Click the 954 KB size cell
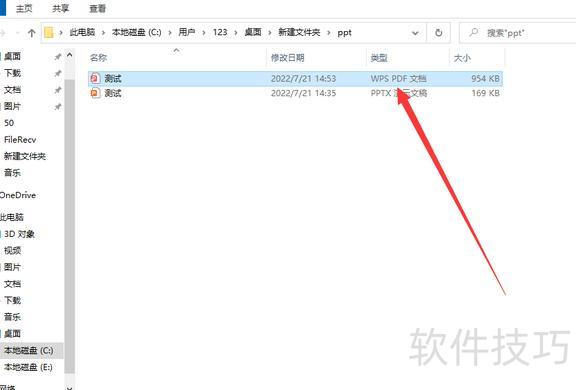 485,79
